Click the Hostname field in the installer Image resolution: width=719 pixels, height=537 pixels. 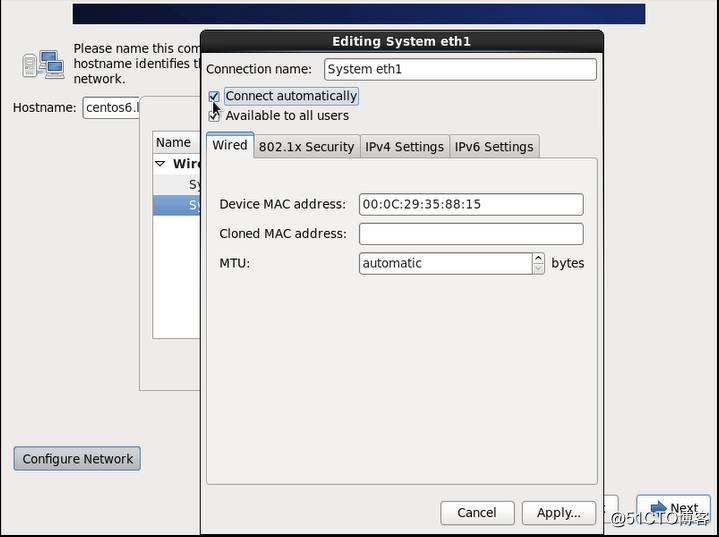[x=111, y=108]
